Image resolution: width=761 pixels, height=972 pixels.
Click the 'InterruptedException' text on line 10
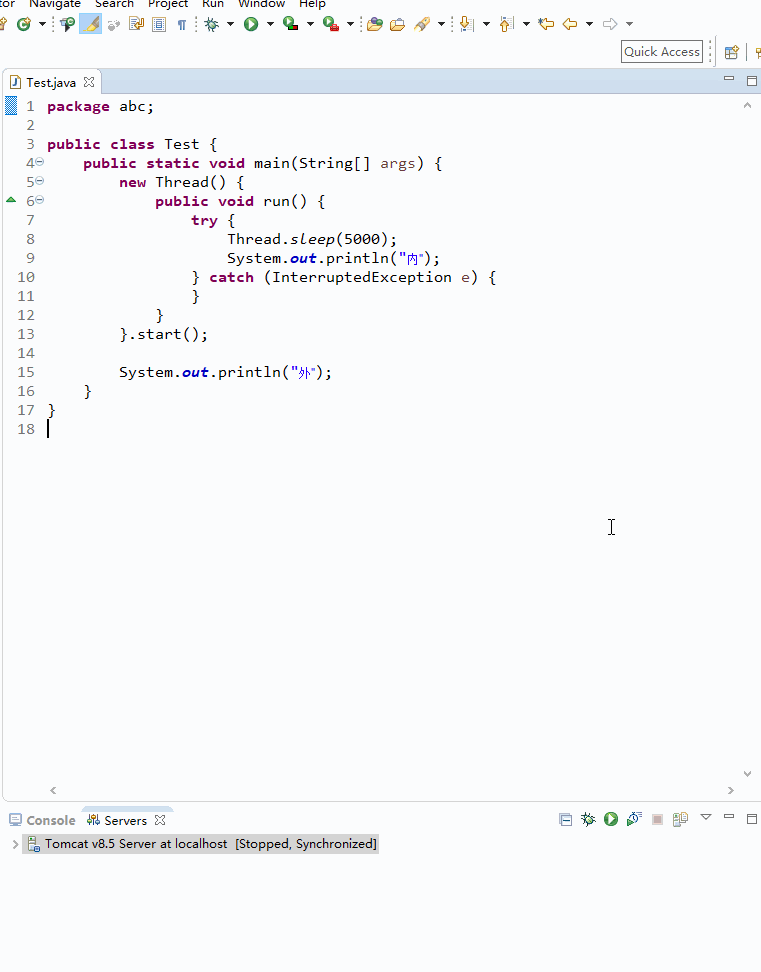[x=362, y=277]
